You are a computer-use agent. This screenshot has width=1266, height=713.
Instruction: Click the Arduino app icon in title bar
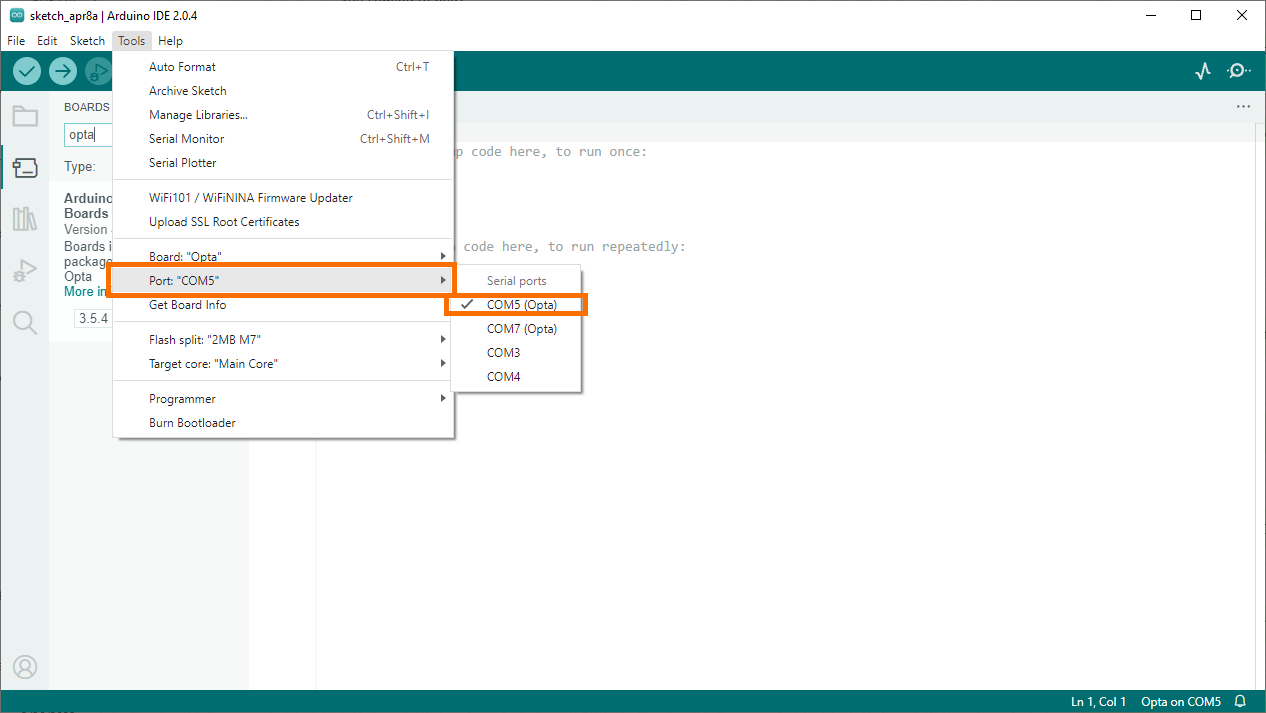tap(17, 15)
